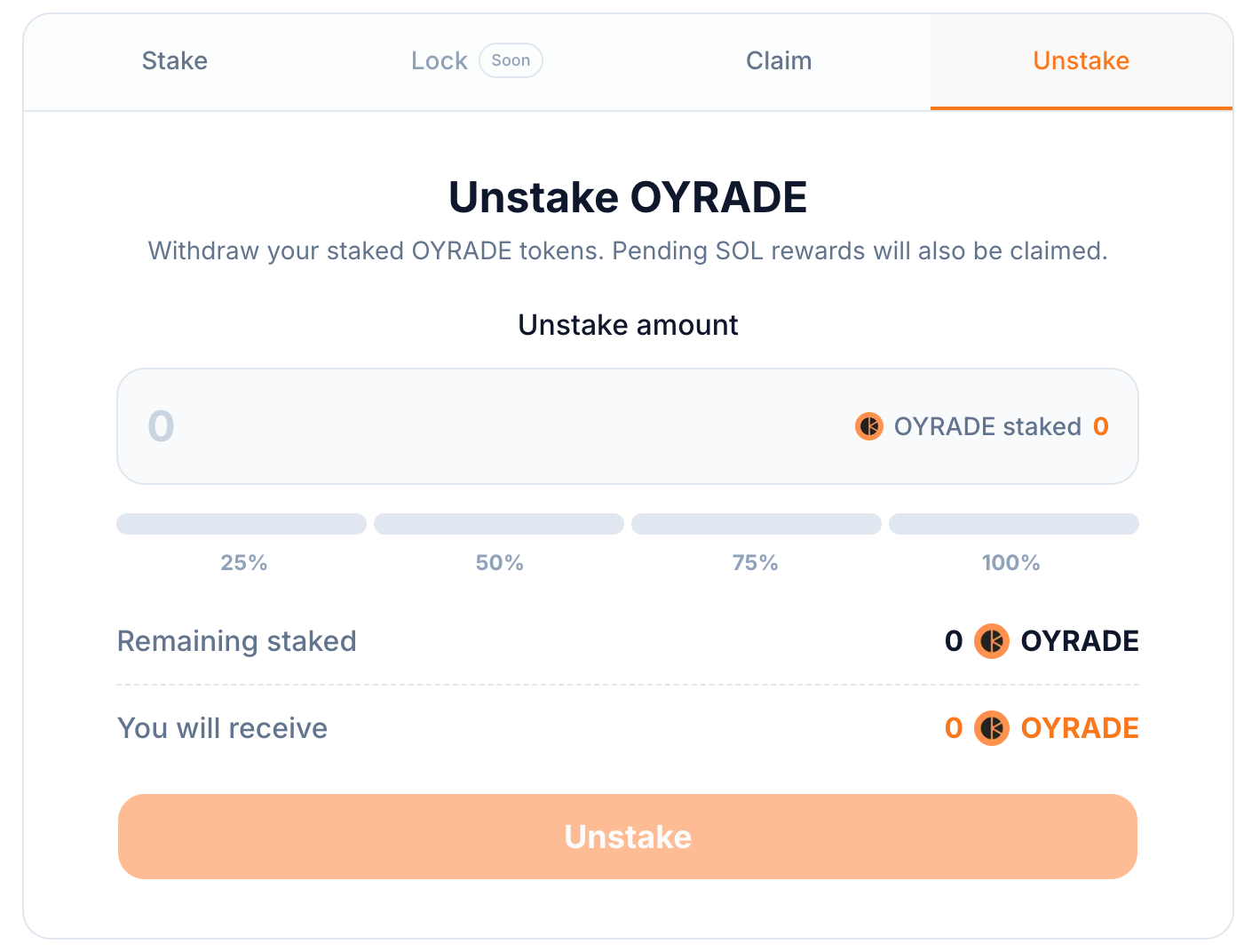Image resolution: width=1252 pixels, height=952 pixels.
Task: Click the orange OYRADE staked balance value
Action: pyautogui.click(x=1100, y=427)
